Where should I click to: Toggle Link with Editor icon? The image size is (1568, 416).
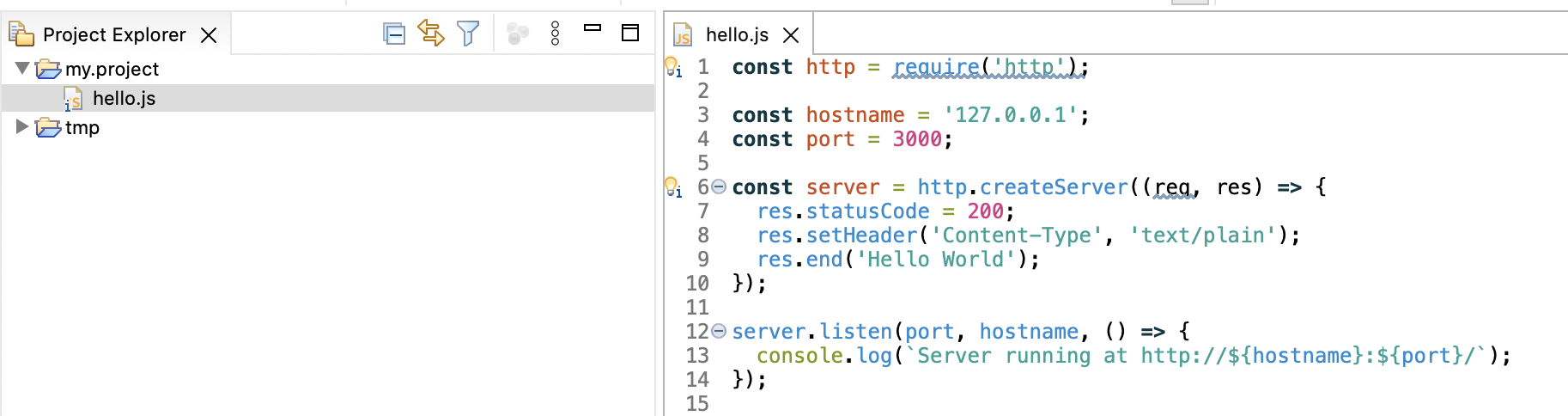tap(431, 34)
